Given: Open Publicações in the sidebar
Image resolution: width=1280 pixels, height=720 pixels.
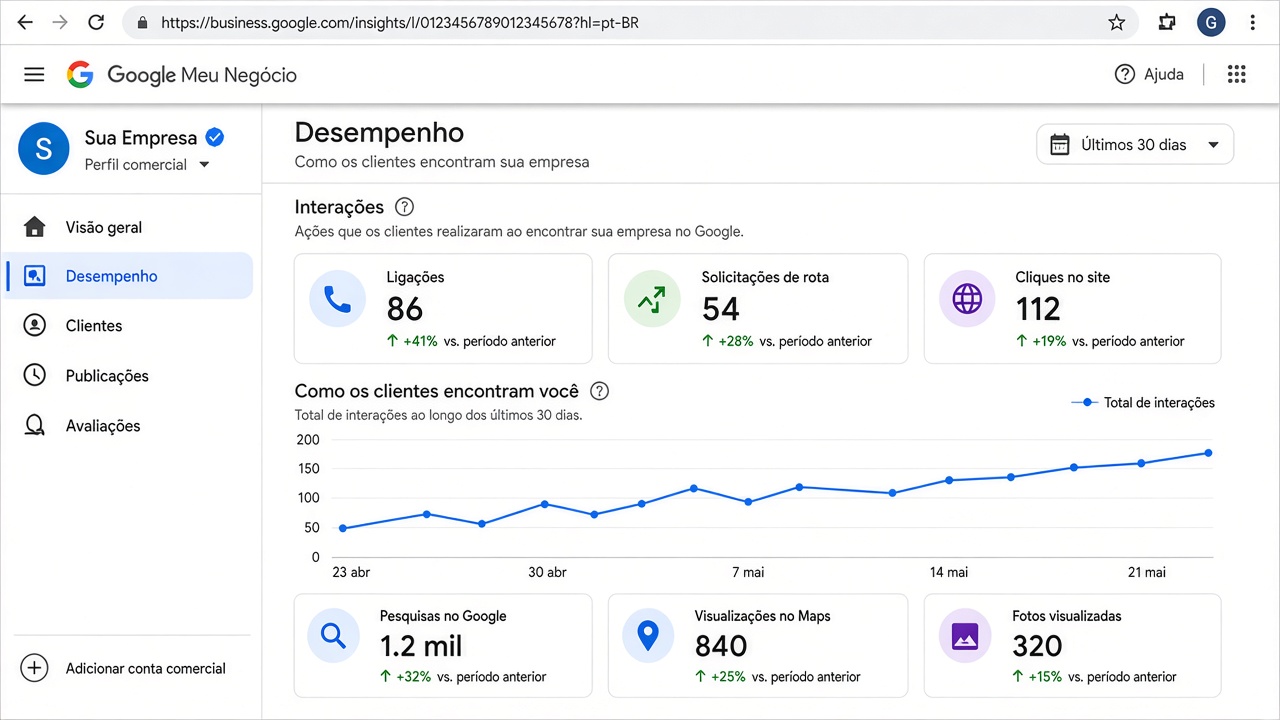Looking at the screenshot, I should point(128,376).
